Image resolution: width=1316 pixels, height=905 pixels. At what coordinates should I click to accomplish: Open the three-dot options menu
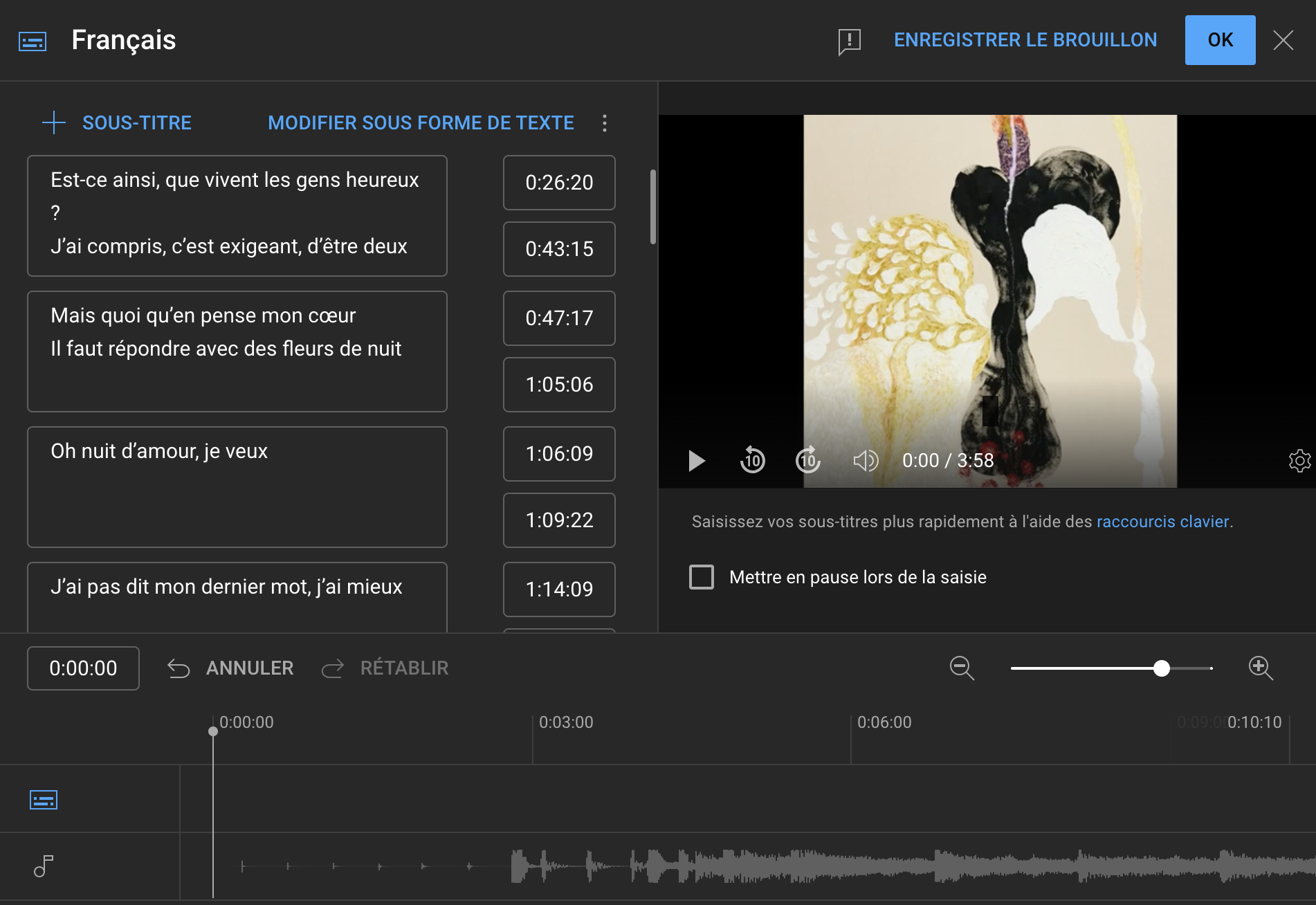click(x=605, y=123)
